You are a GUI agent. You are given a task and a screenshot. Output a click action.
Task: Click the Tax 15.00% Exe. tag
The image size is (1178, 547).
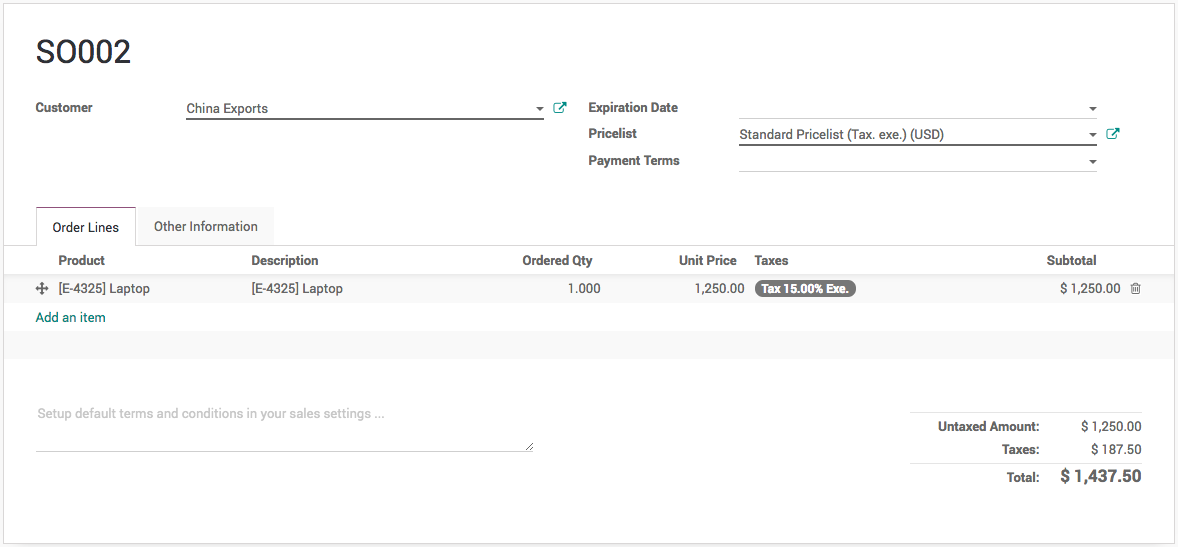coord(805,289)
